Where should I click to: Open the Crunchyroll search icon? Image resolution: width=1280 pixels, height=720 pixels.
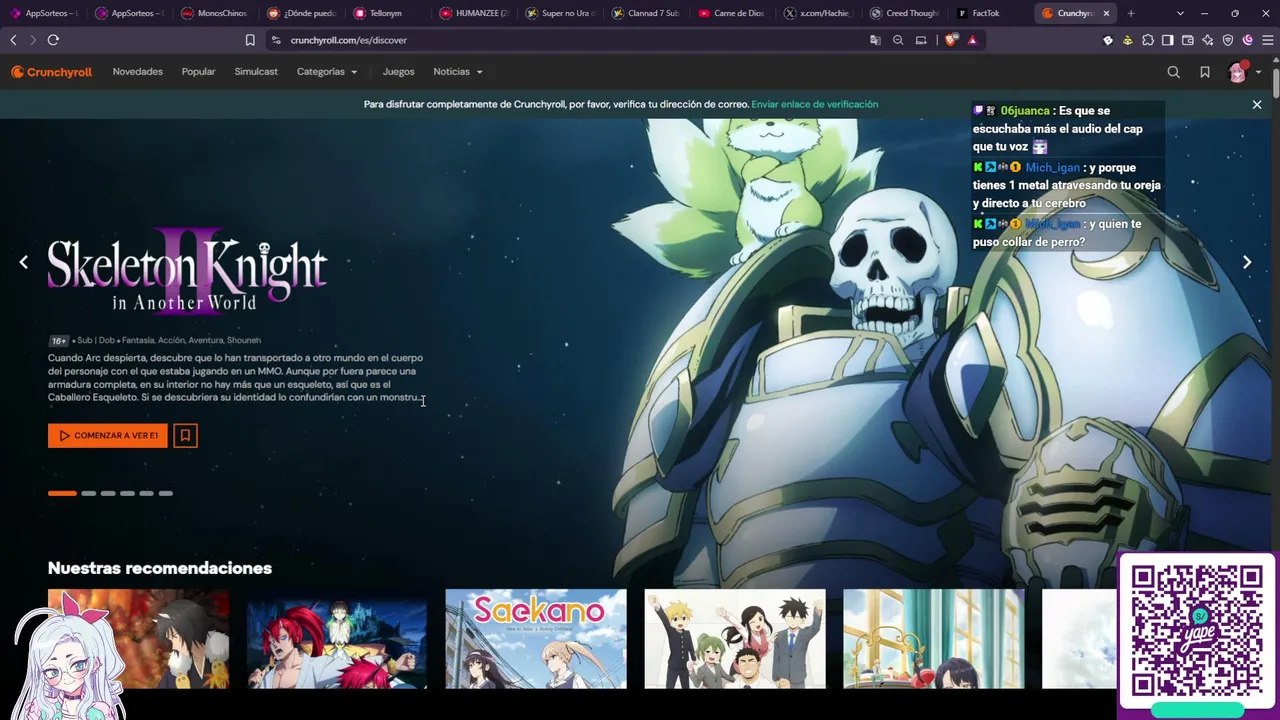pos(1174,72)
